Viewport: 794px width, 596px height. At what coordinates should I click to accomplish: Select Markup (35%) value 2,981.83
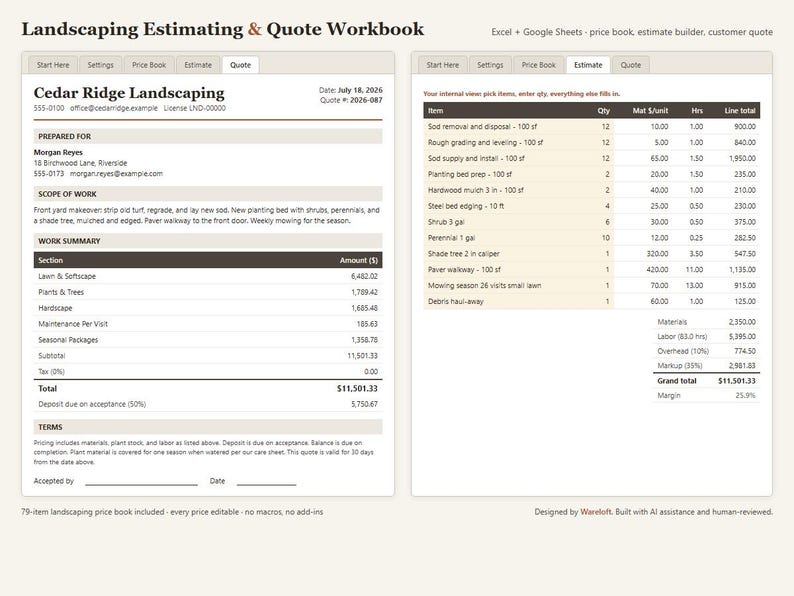(x=742, y=366)
